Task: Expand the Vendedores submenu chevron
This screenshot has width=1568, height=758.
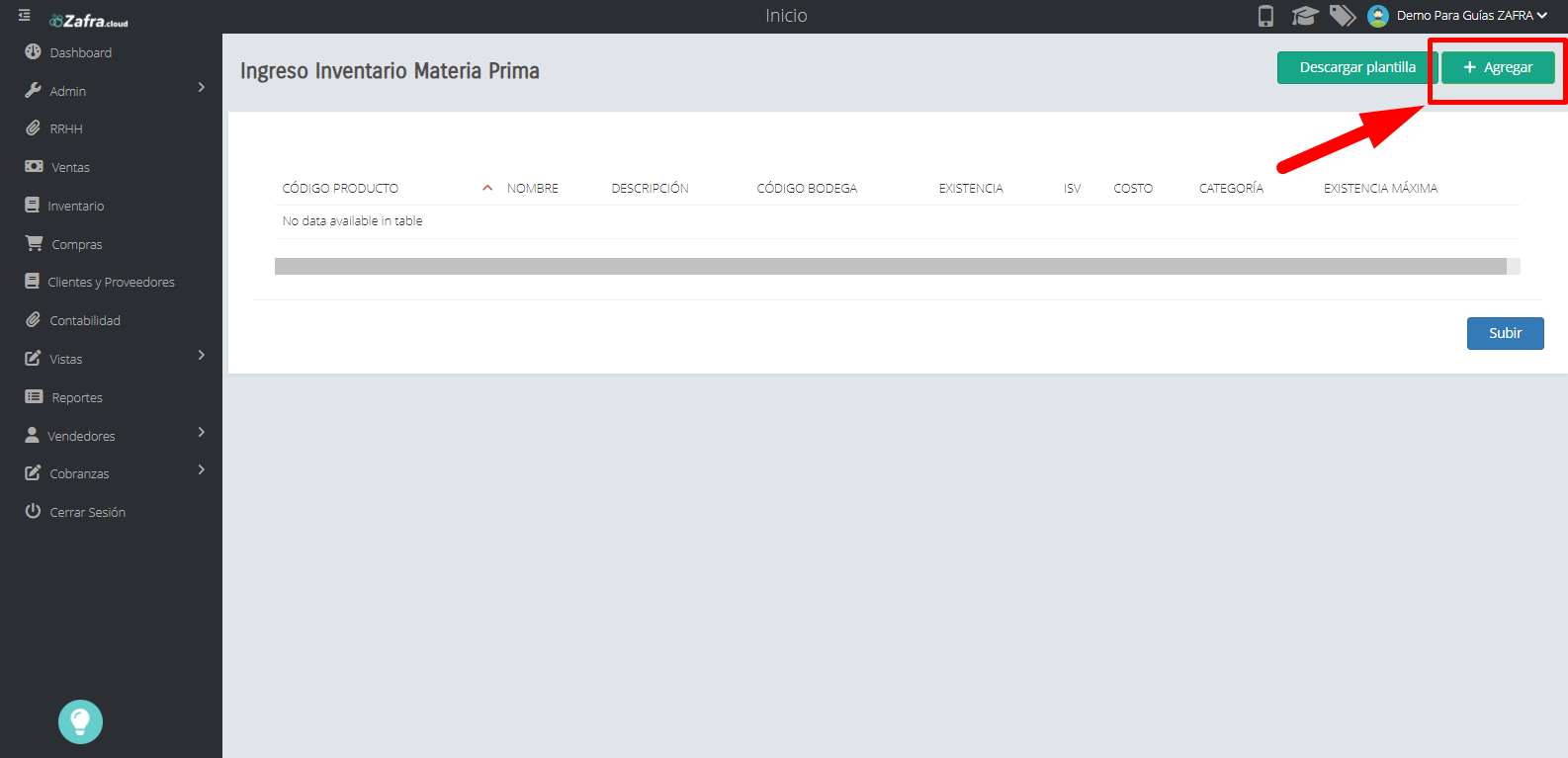Action: tap(202, 432)
